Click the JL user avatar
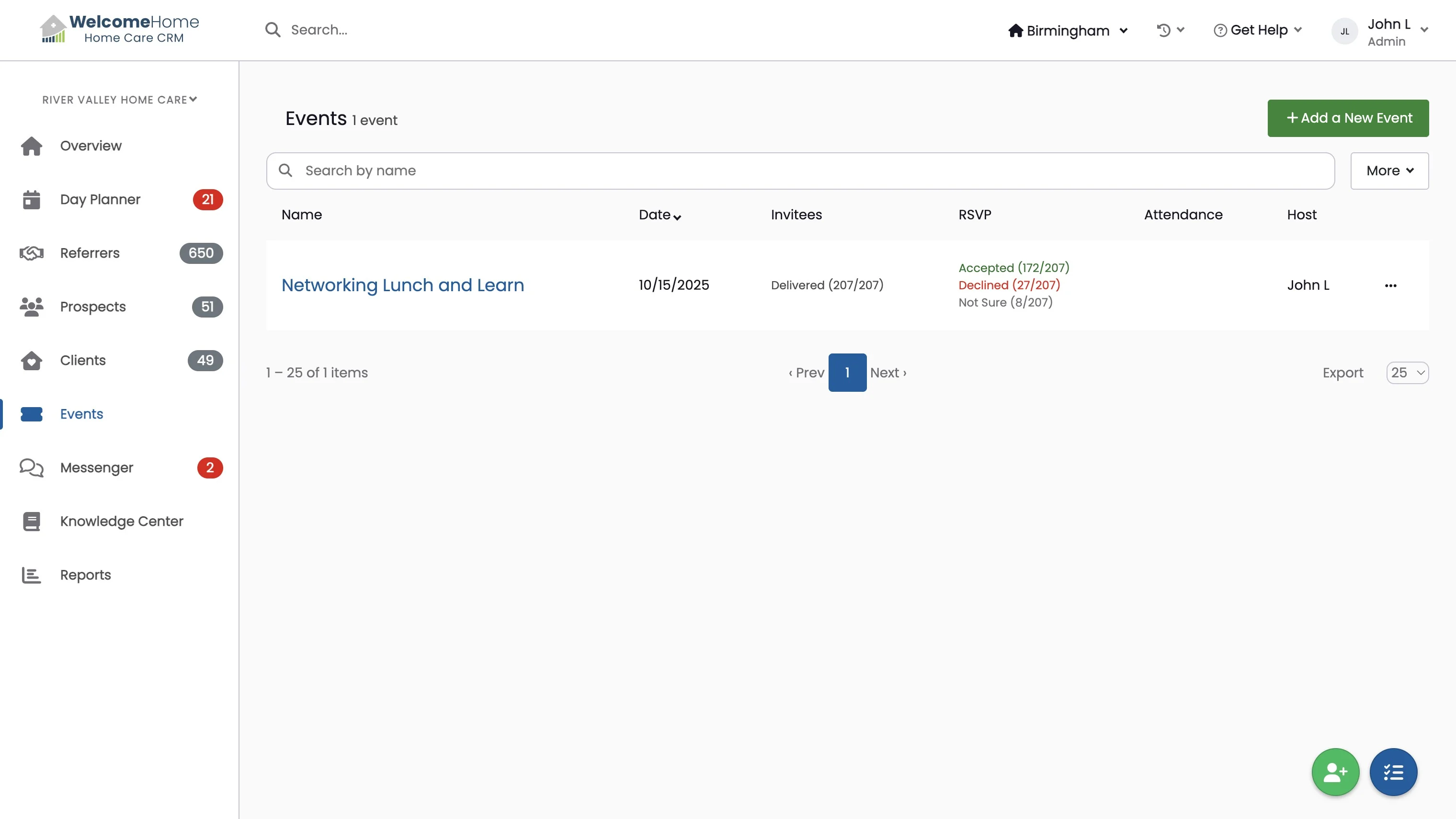Viewport: 1456px width, 819px height. pos(1345,32)
